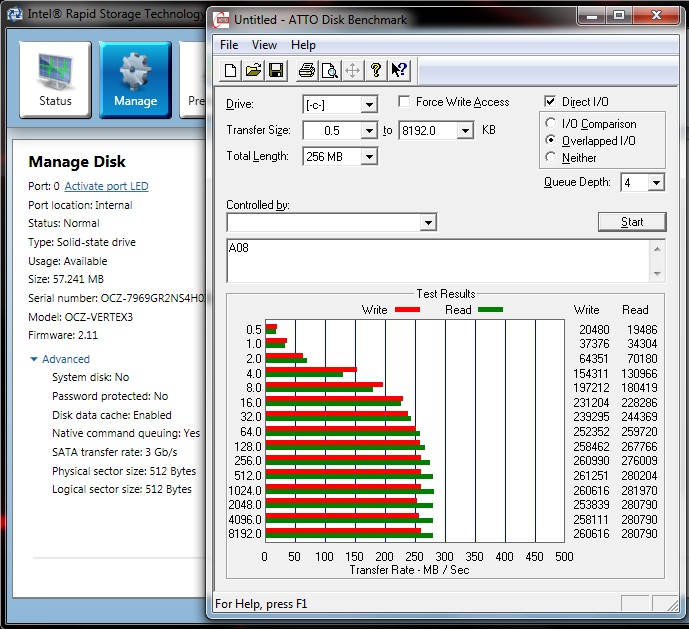Open the File menu
This screenshot has width=689, height=629.
(229, 45)
